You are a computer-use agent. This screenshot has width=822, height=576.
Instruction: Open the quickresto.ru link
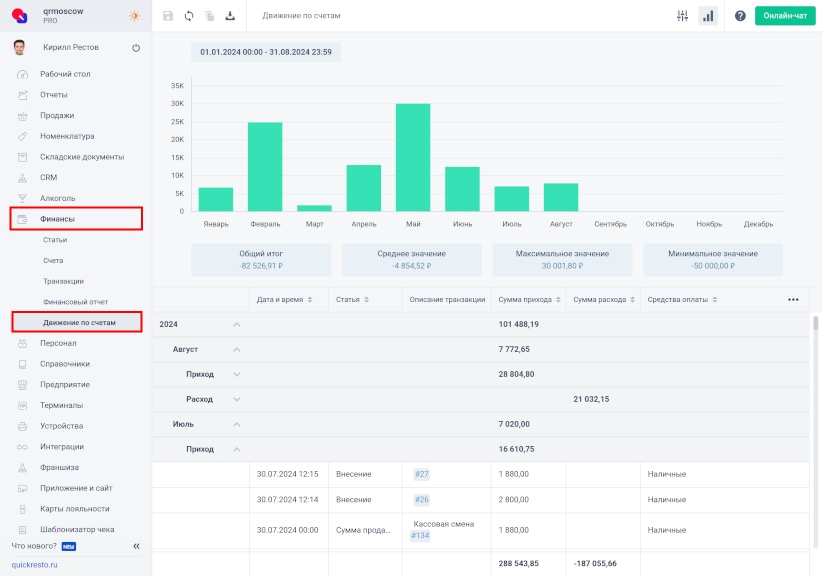(x=35, y=564)
